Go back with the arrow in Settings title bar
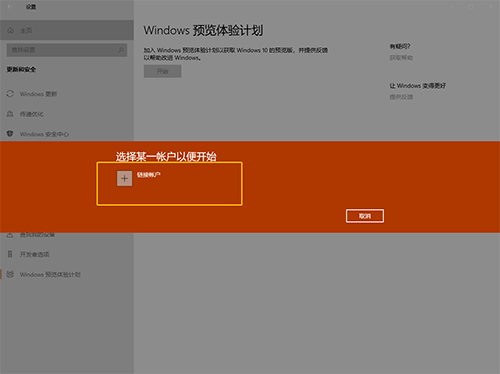 point(10,7)
